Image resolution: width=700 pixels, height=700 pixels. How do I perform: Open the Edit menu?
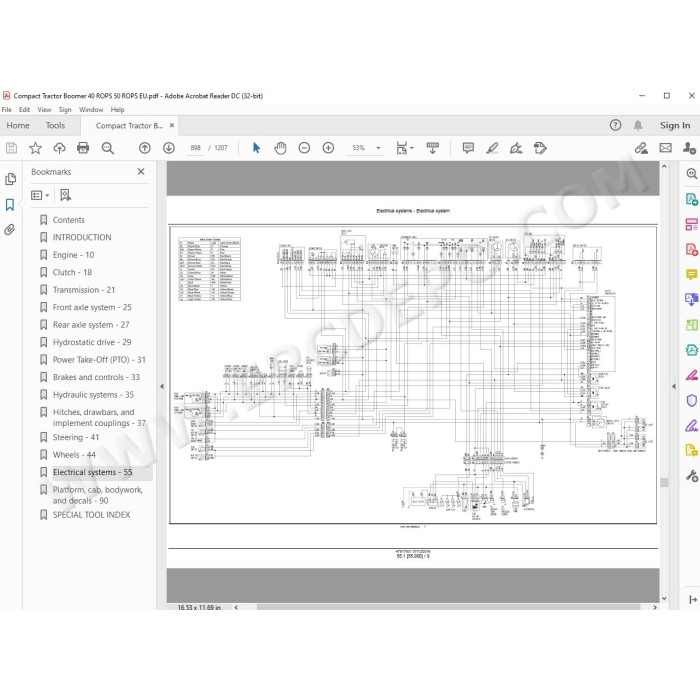(x=24, y=110)
